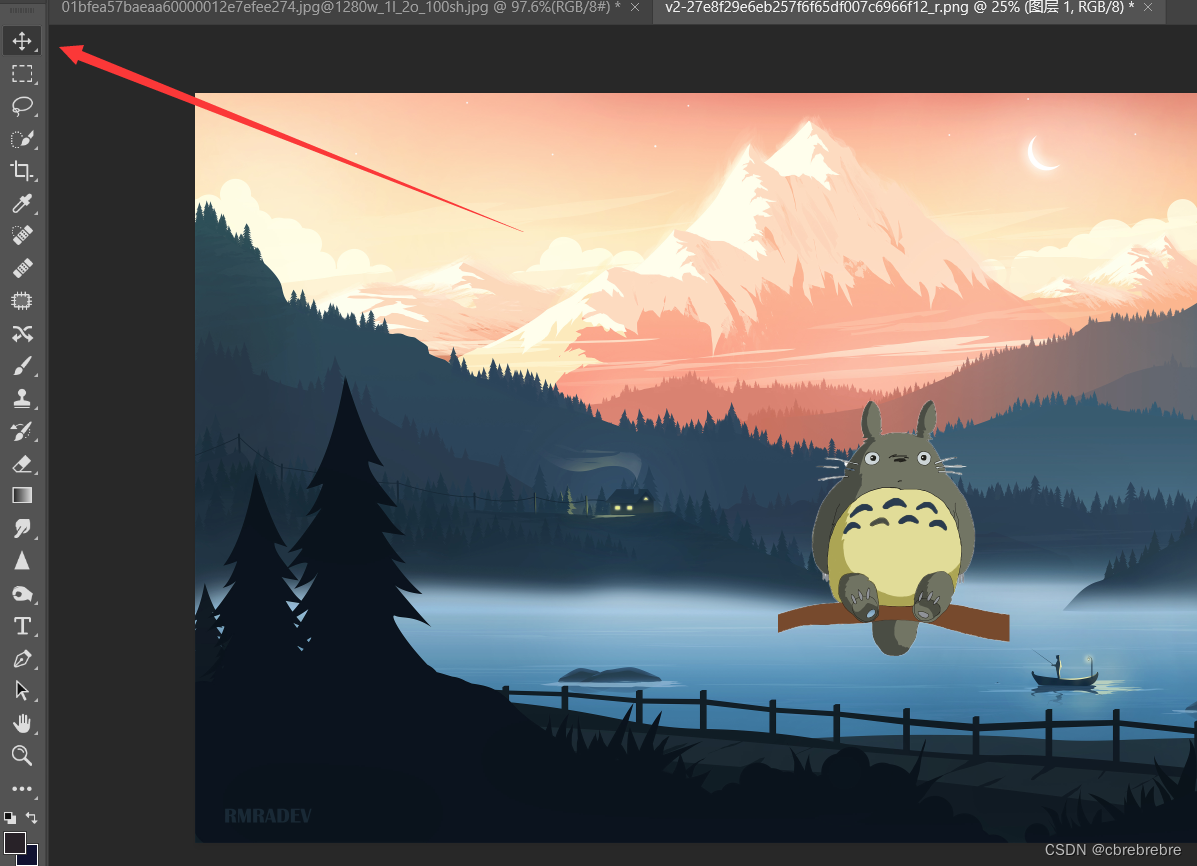Select the Path Selection arrow tool
Viewport: 1197px width, 866px height.
click(22, 690)
